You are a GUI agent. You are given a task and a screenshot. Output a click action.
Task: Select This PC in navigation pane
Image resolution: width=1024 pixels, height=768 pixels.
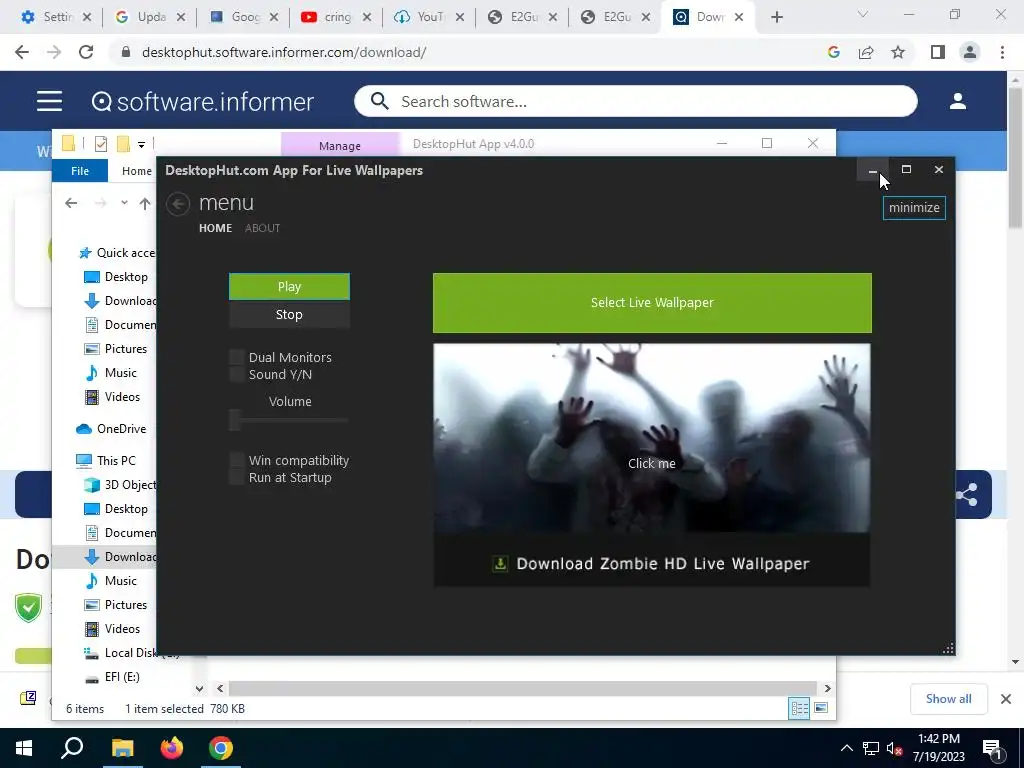[106, 460]
